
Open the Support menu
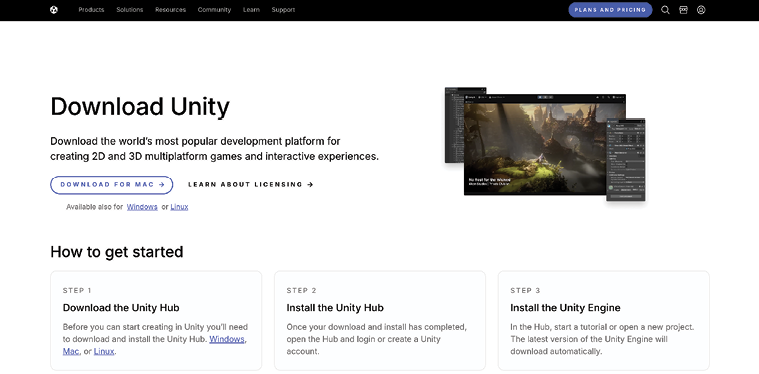(x=283, y=10)
